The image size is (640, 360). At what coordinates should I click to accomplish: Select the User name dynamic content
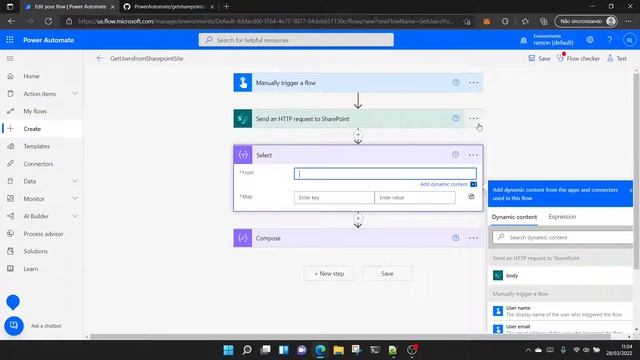[x=561, y=311]
